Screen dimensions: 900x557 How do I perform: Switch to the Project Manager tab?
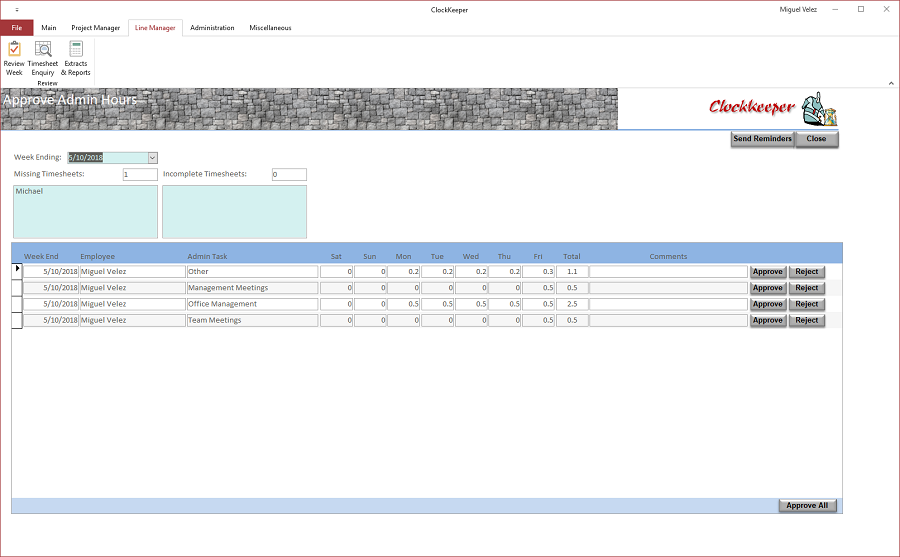pos(95,28)
